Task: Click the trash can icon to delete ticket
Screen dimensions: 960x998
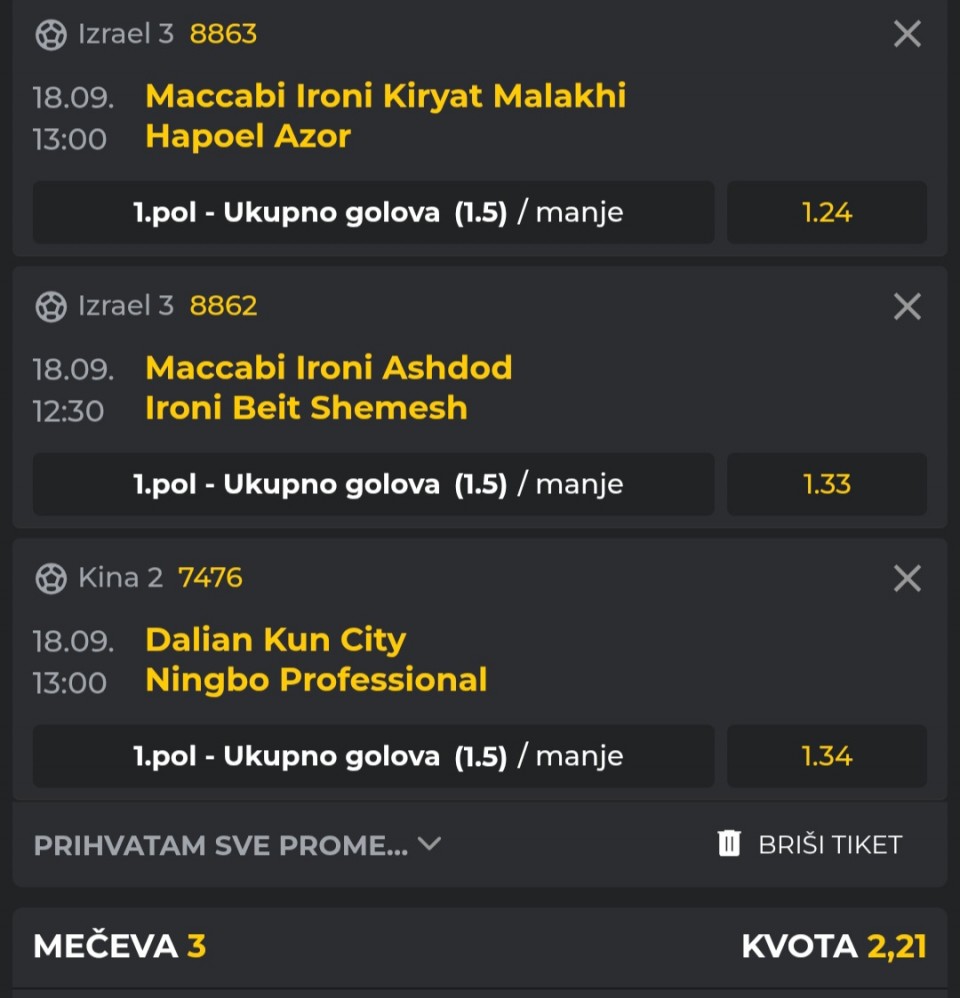Action: (x=729, y=844)
